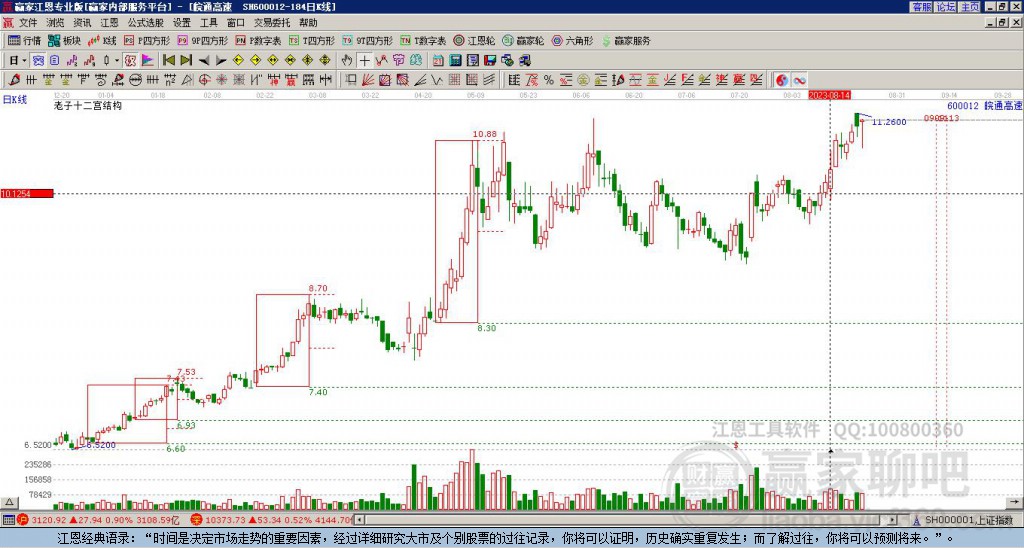The image size is (1024, 548).
Task: Expand the candlestick style dropdown arrow
Action: click(x=117, y=60)
